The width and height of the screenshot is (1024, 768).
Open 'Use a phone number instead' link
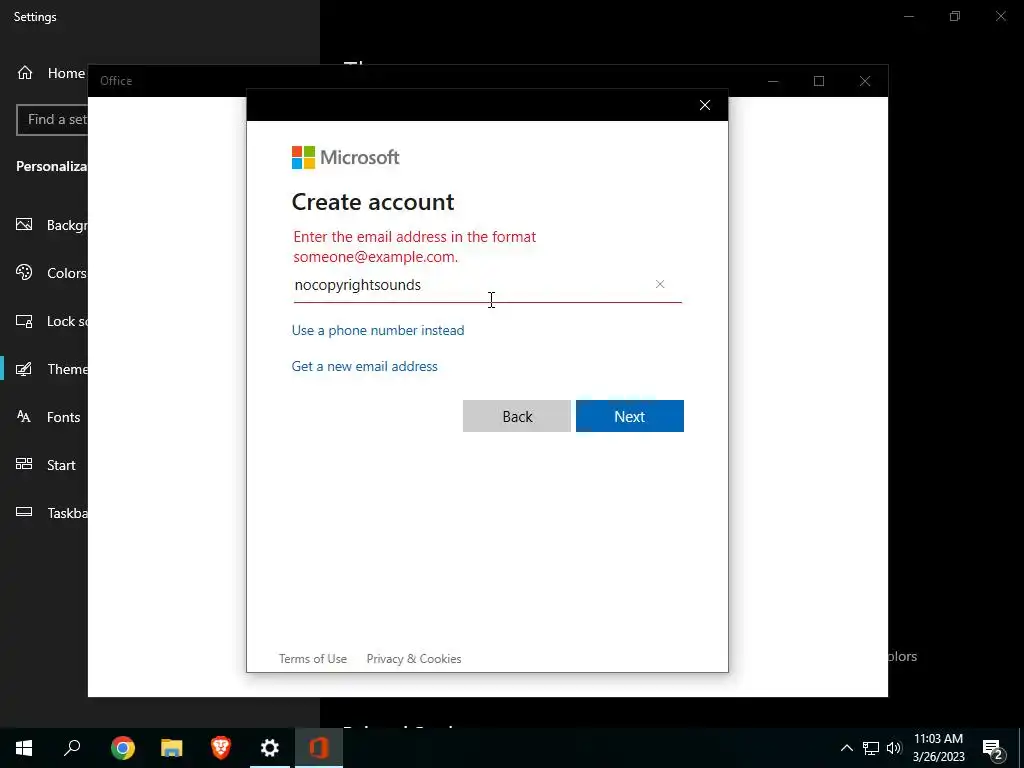[378, 330]
